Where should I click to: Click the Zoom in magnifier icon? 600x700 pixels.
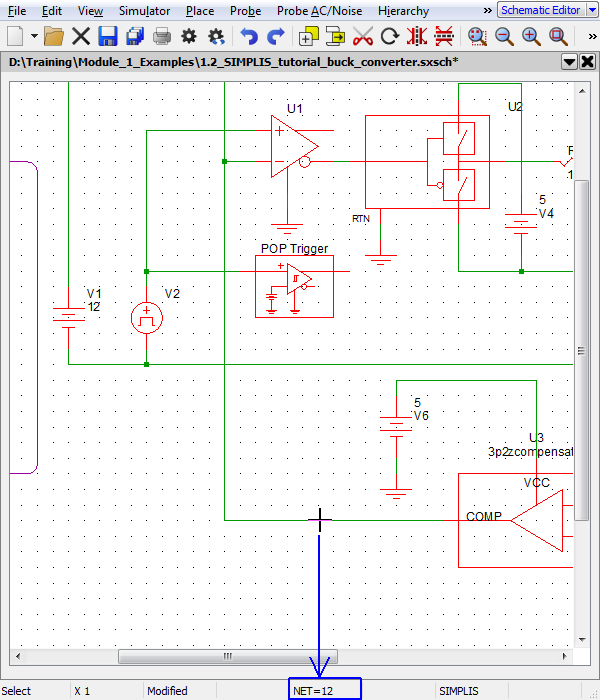(531, 37)
